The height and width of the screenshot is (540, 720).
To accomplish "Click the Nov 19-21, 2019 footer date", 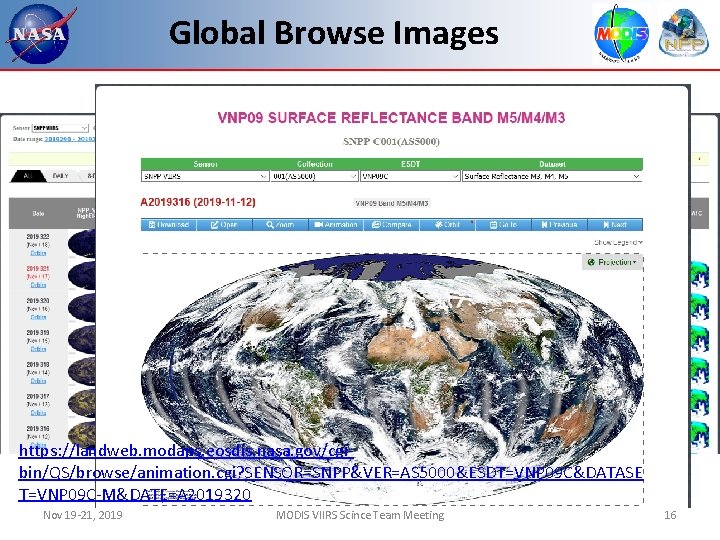I will [x=83, y=515].
